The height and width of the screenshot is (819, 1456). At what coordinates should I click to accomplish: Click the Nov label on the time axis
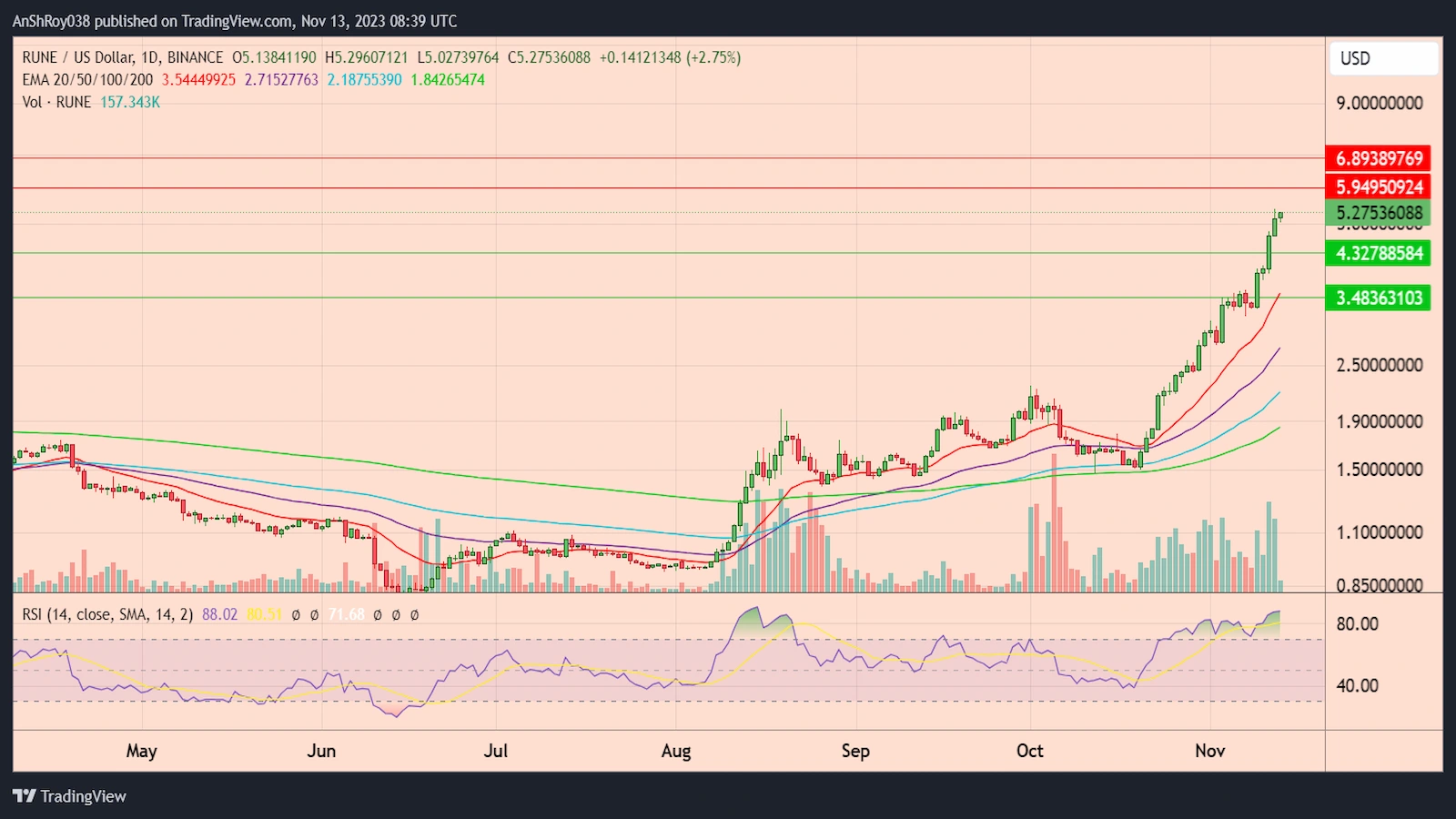[1210, 751]
